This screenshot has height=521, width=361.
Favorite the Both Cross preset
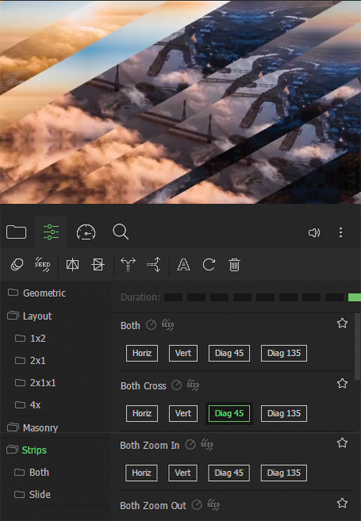(x=342, y=384)
